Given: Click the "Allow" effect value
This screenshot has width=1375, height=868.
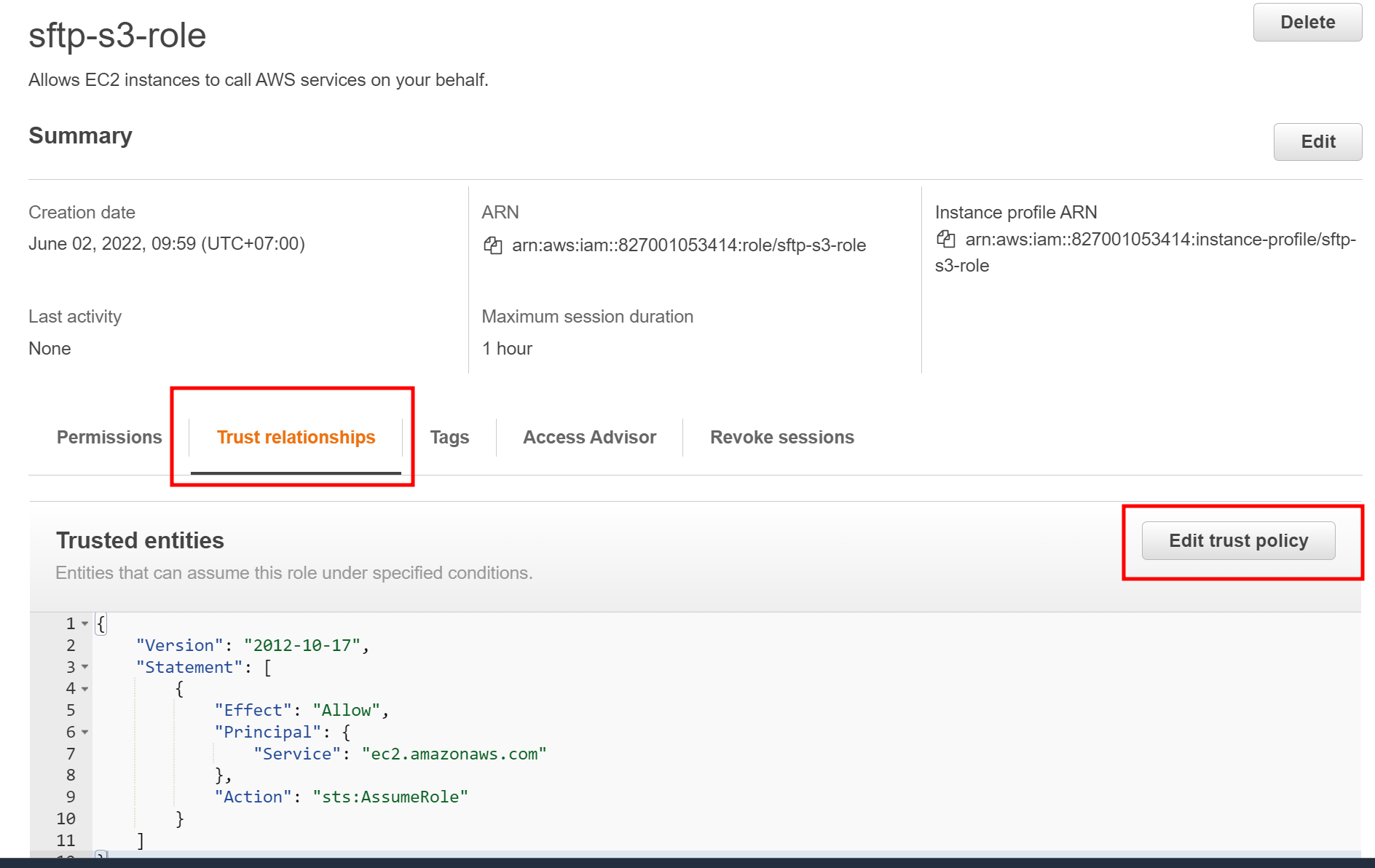Looking at the screenshot, I should (x=347, y=710).
